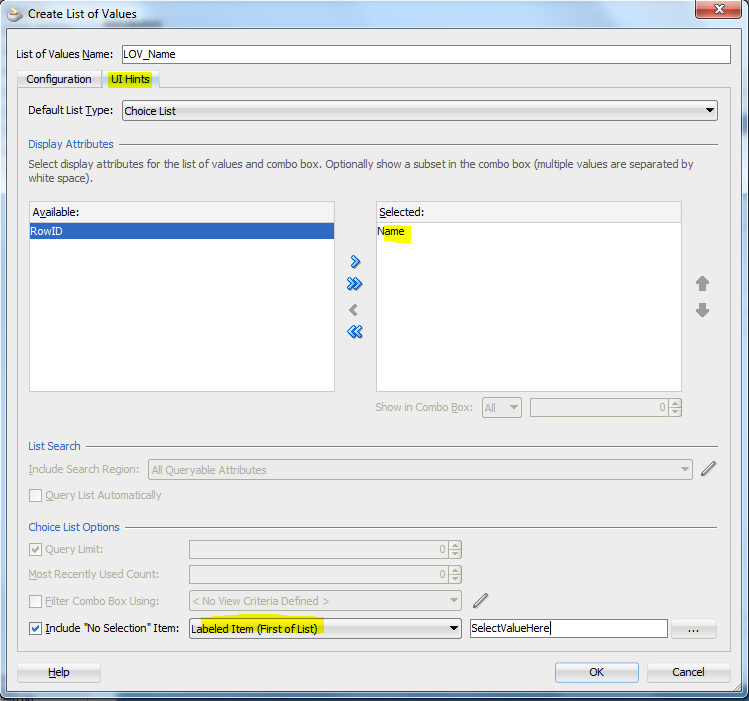Click the OK button
This screenshot has height=701, width=749.
(596, 672)
